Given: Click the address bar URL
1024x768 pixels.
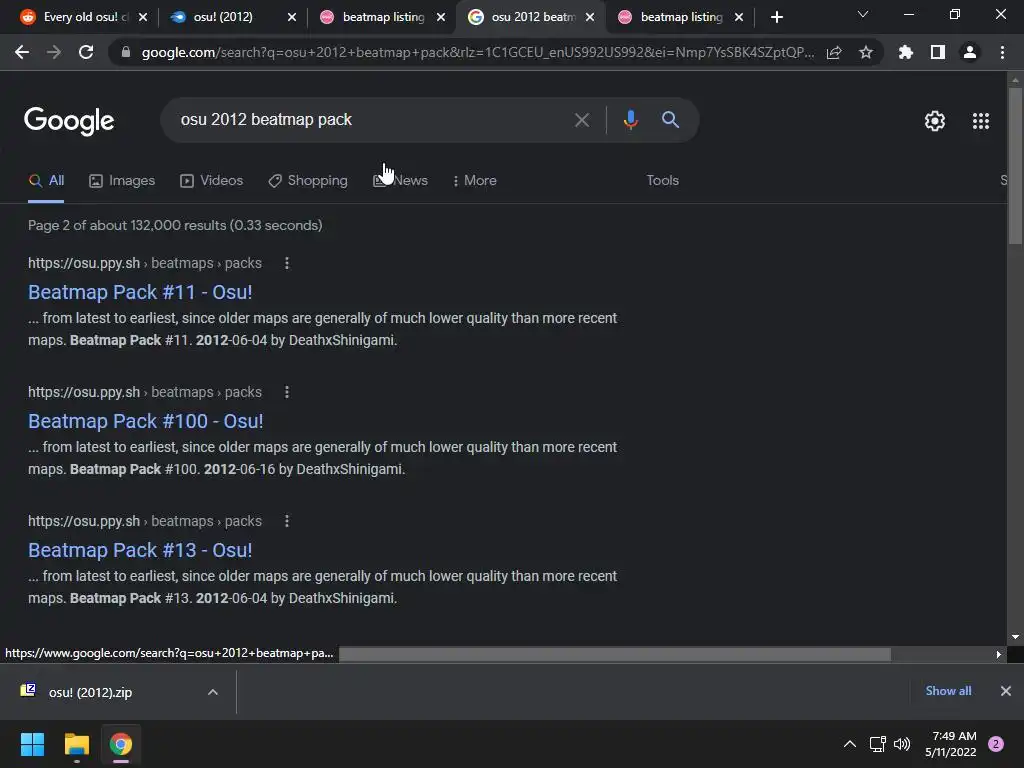Looking at the screenshot, I should tap(477, 52).
